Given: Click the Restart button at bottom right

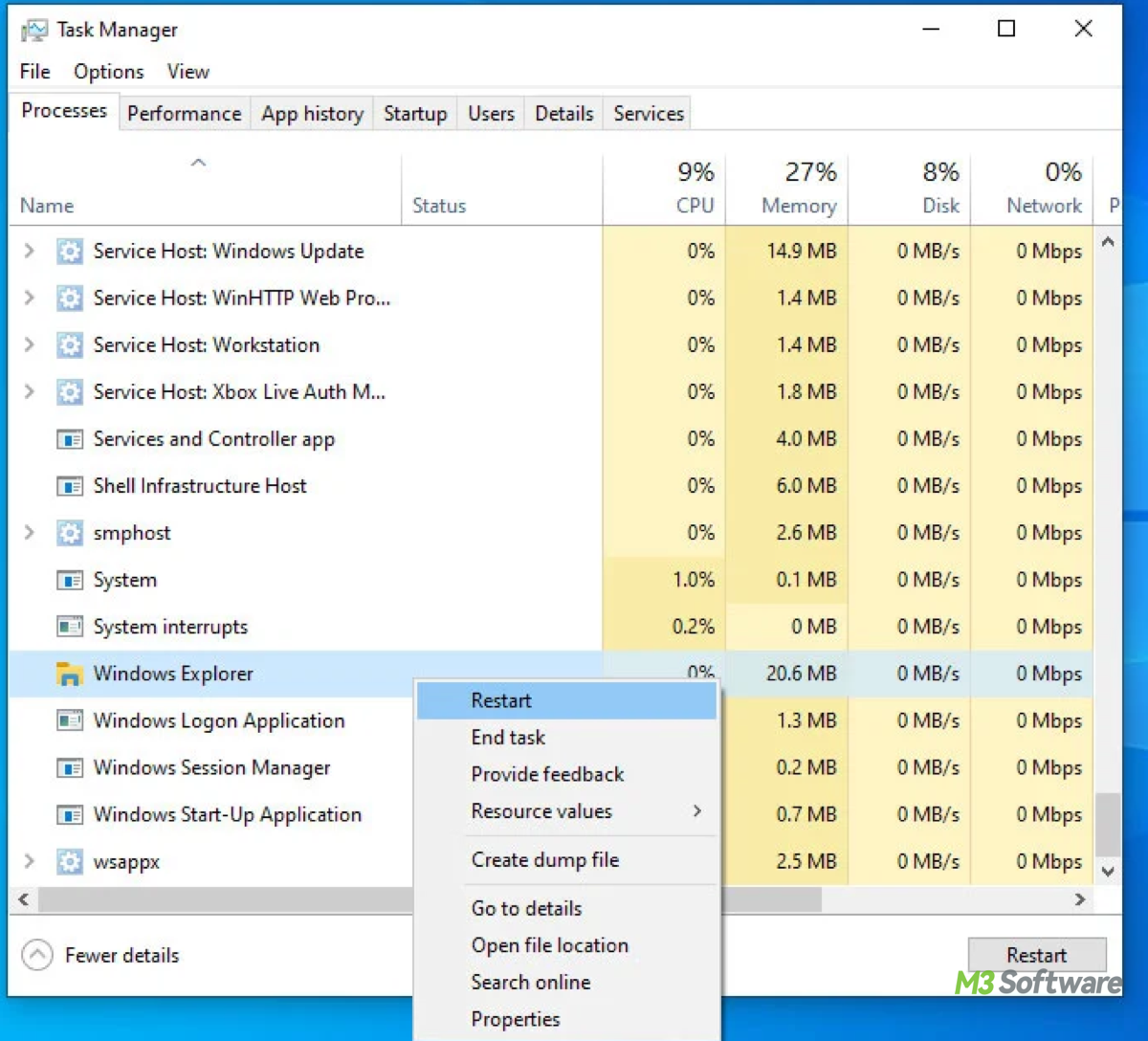Looking at the screenshot, I should pyautogui.click(x=1037, y=955).
